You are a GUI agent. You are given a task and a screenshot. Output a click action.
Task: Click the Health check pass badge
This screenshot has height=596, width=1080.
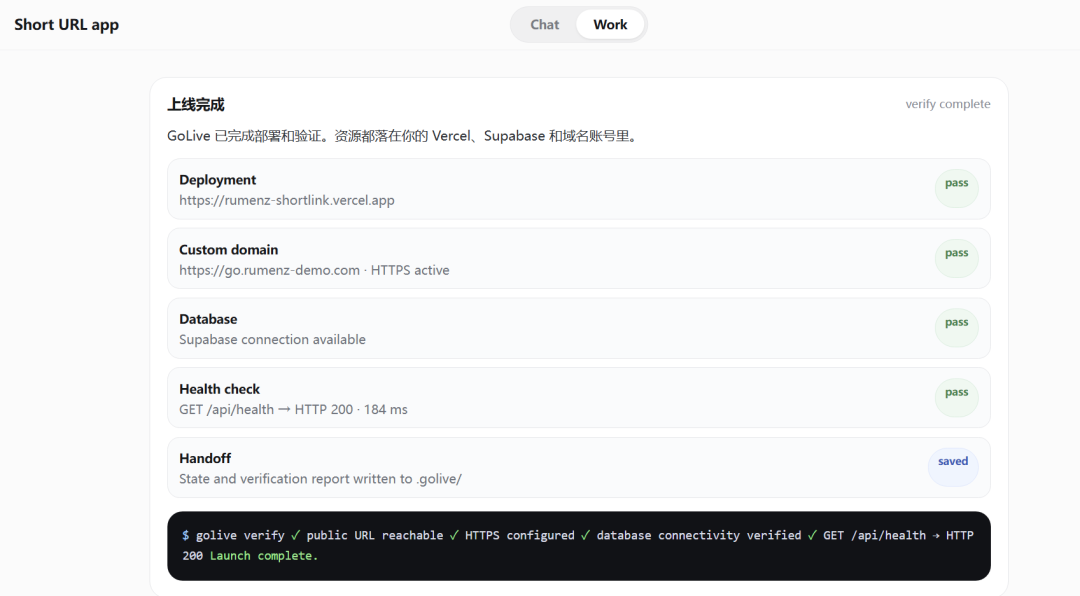pos(956,398)
